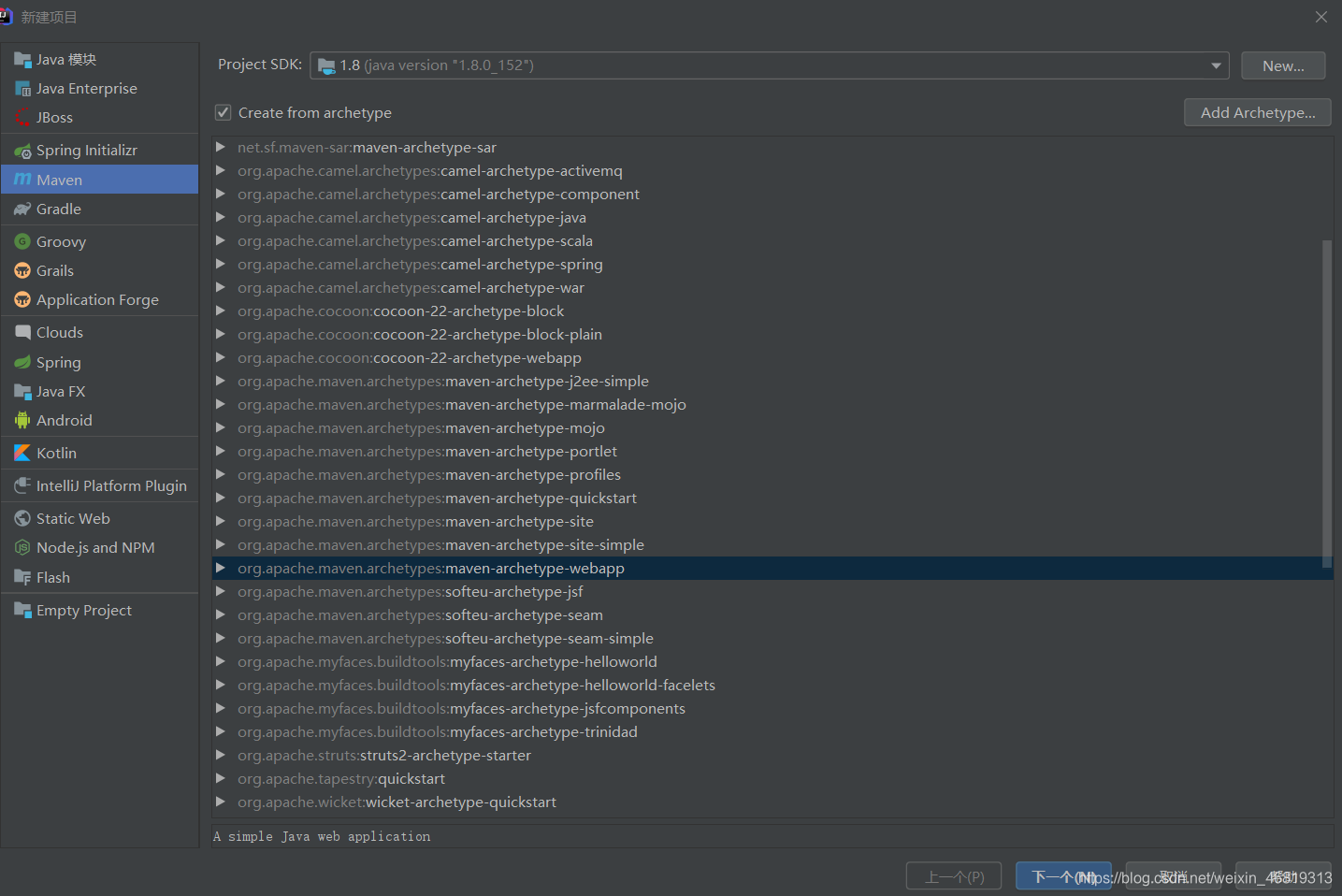Click the Static Web globe icon
This screenshot has height=896, width=1342.
pyautogui.click(x=22, y=519)
